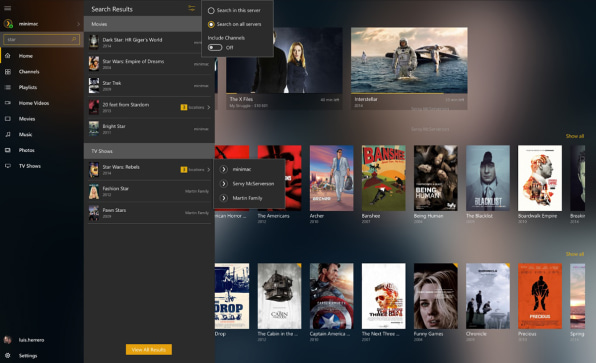Open the Interstellar thumbnail

pos(409,60)
